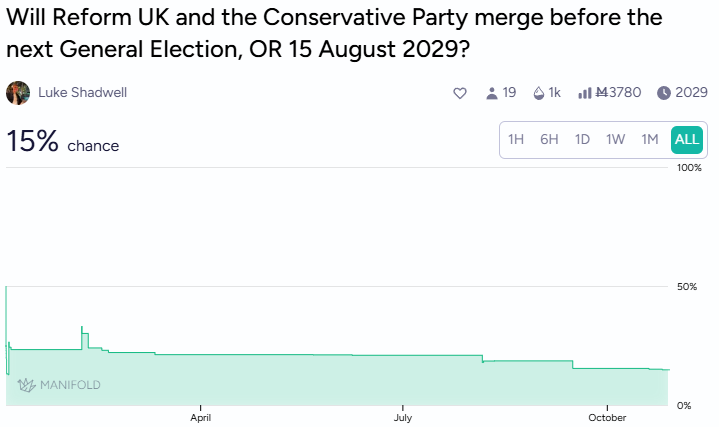
Task: Click the heart like icon
Action: 460,93
